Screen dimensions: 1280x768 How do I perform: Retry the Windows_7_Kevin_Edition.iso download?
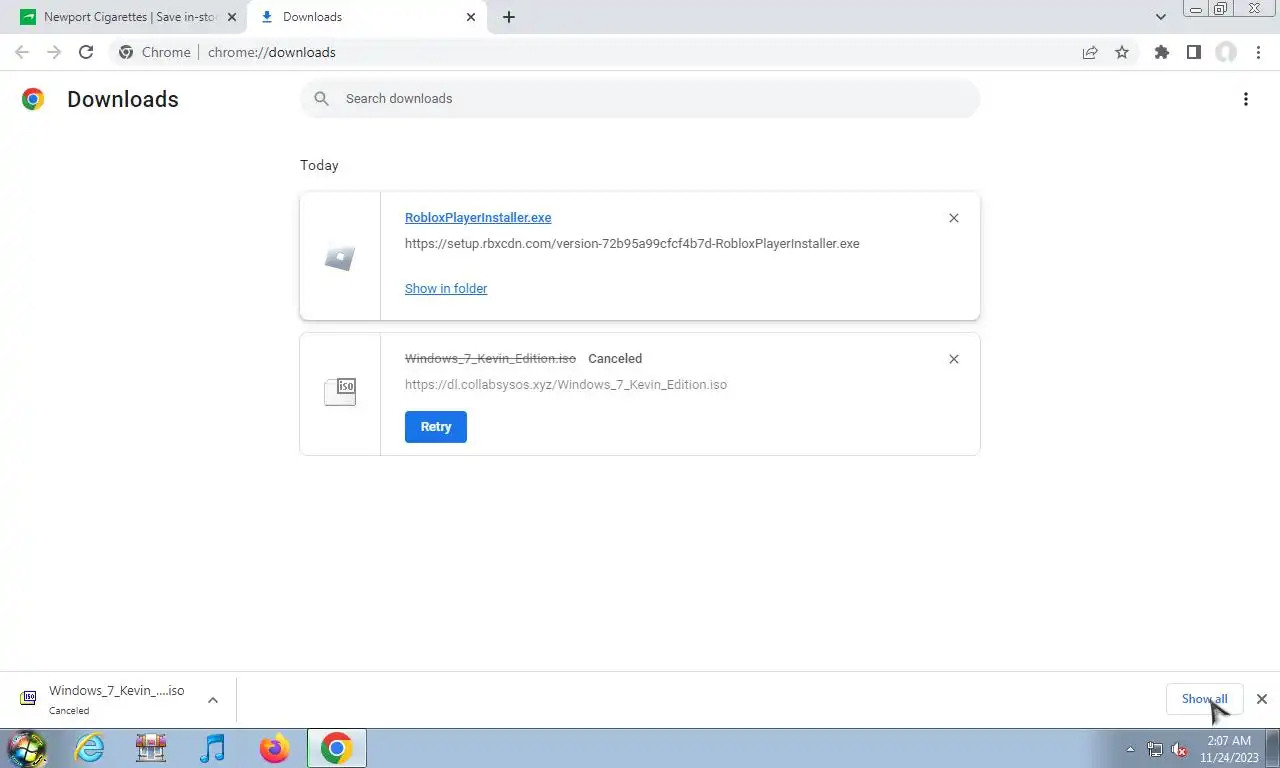point(436,426)
